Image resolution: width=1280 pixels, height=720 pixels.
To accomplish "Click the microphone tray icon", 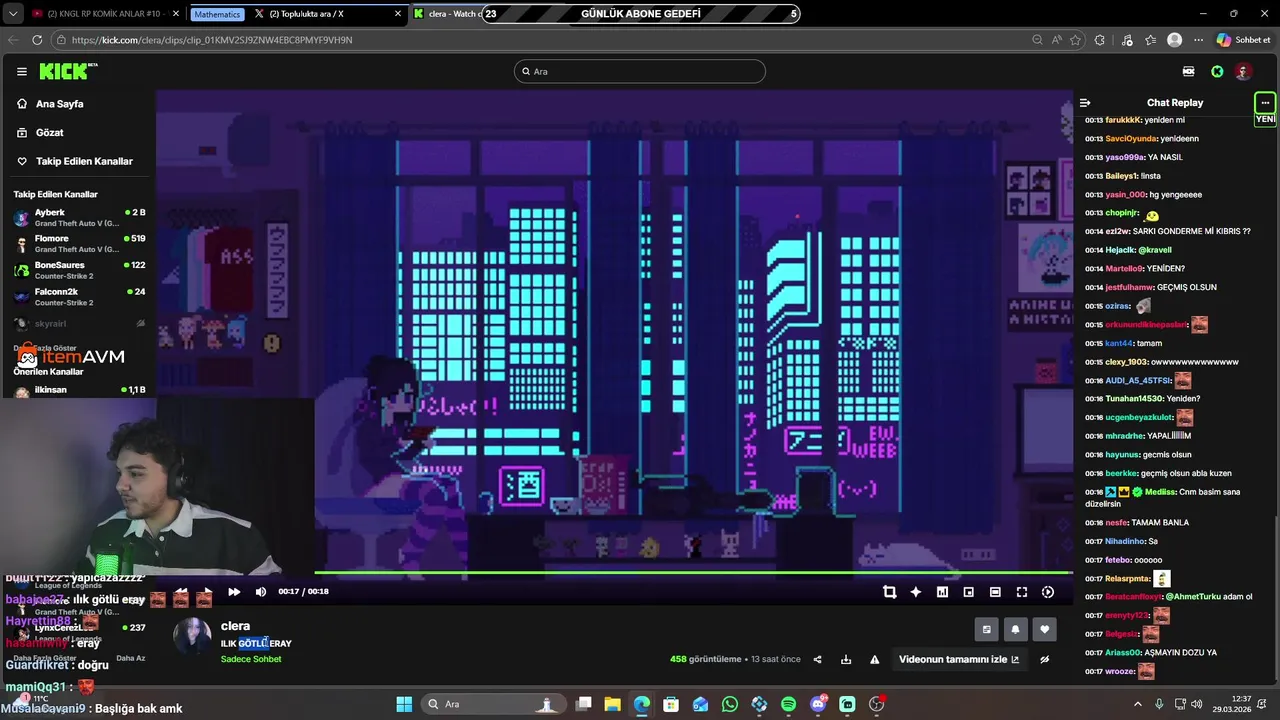I will coord(1159,704).
